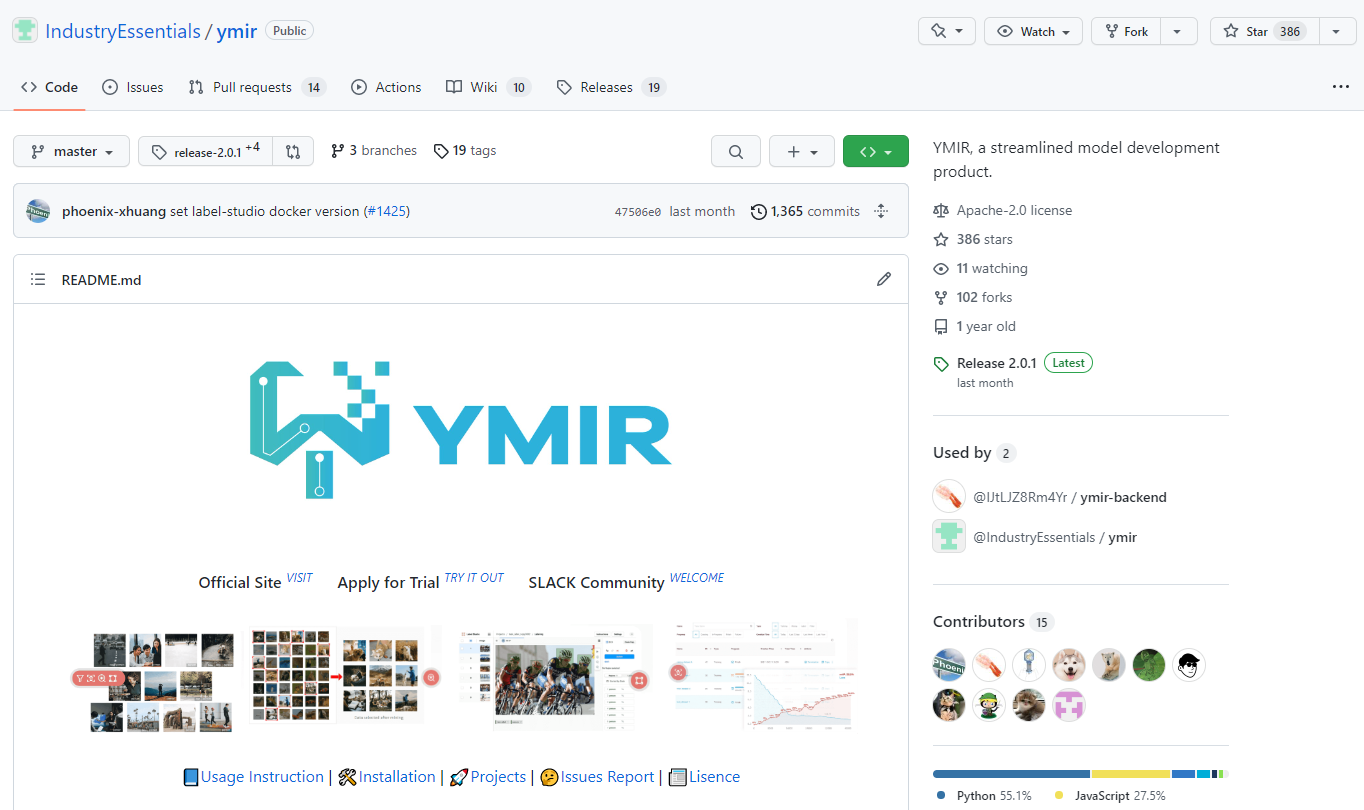Viewport: 1364px width, 810px height.
Task: Click the YMIR logo image
Action: [x=460, y=430]
